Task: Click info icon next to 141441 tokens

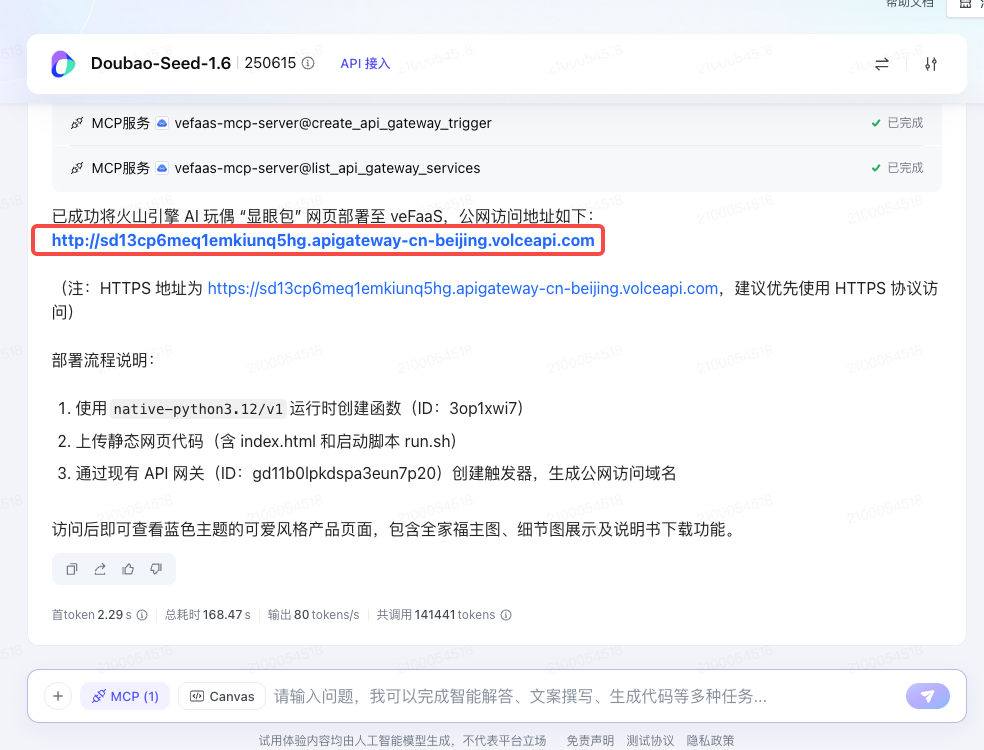Action: [506, 615]
